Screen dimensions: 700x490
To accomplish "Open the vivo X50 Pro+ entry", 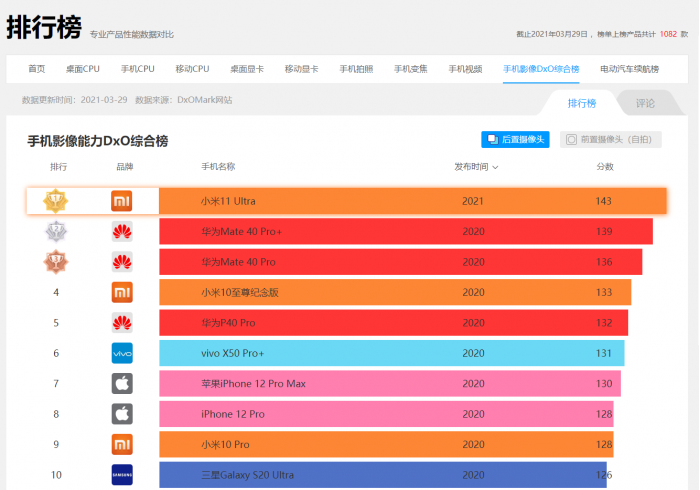I will [x=232, y=353].
